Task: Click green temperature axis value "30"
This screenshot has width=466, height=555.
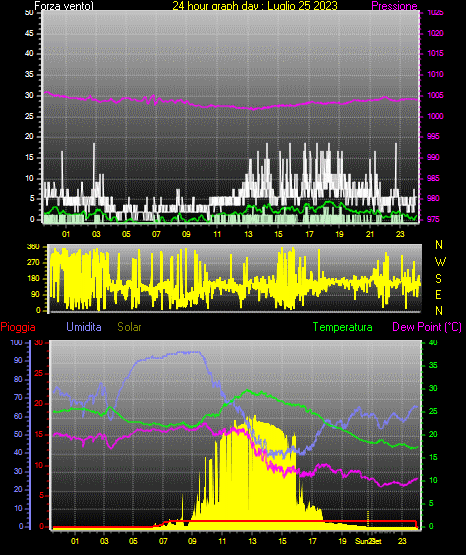Action: click(x=433, y=388)
